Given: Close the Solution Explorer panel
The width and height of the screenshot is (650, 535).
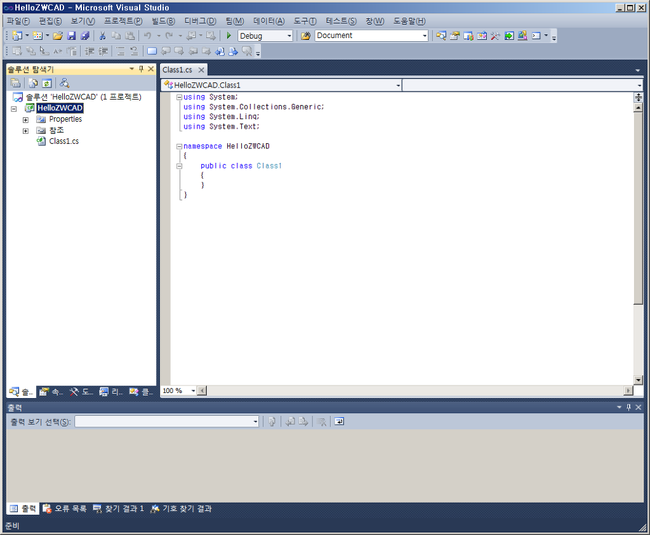Looking at the screenshot, I should (x=151, y=69).
